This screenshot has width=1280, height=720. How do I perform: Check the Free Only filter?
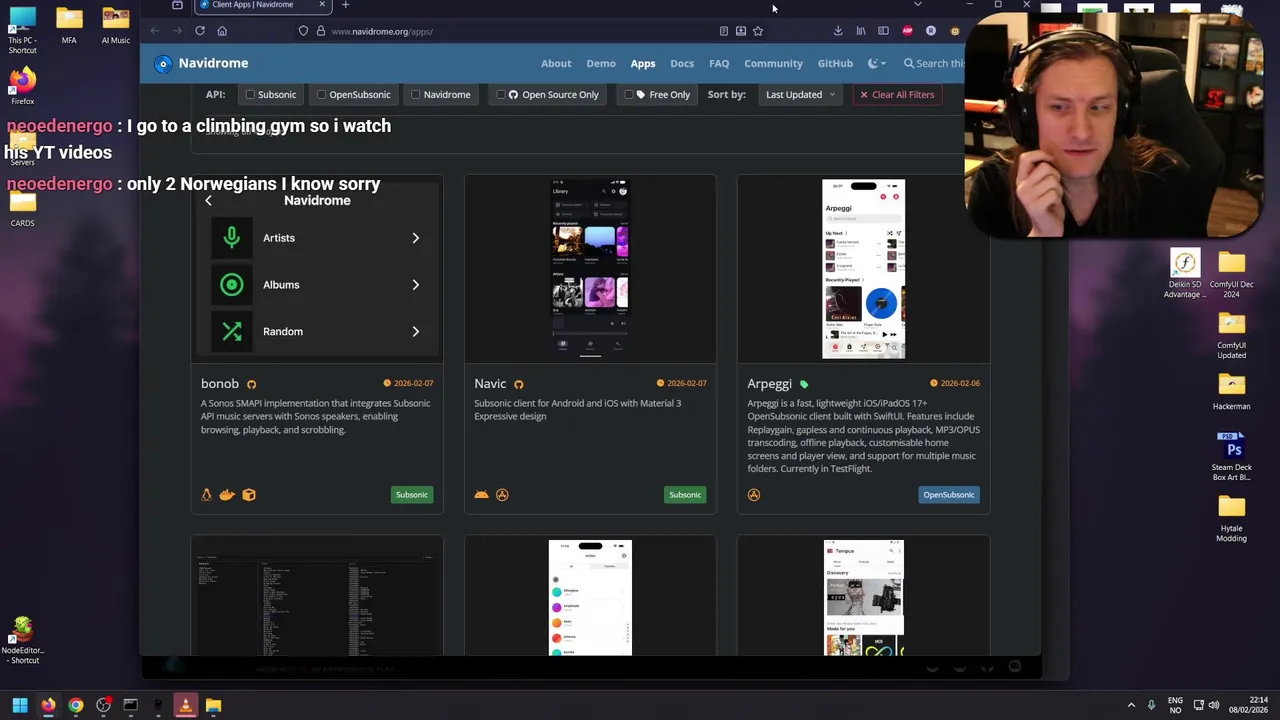coord(628,95)
